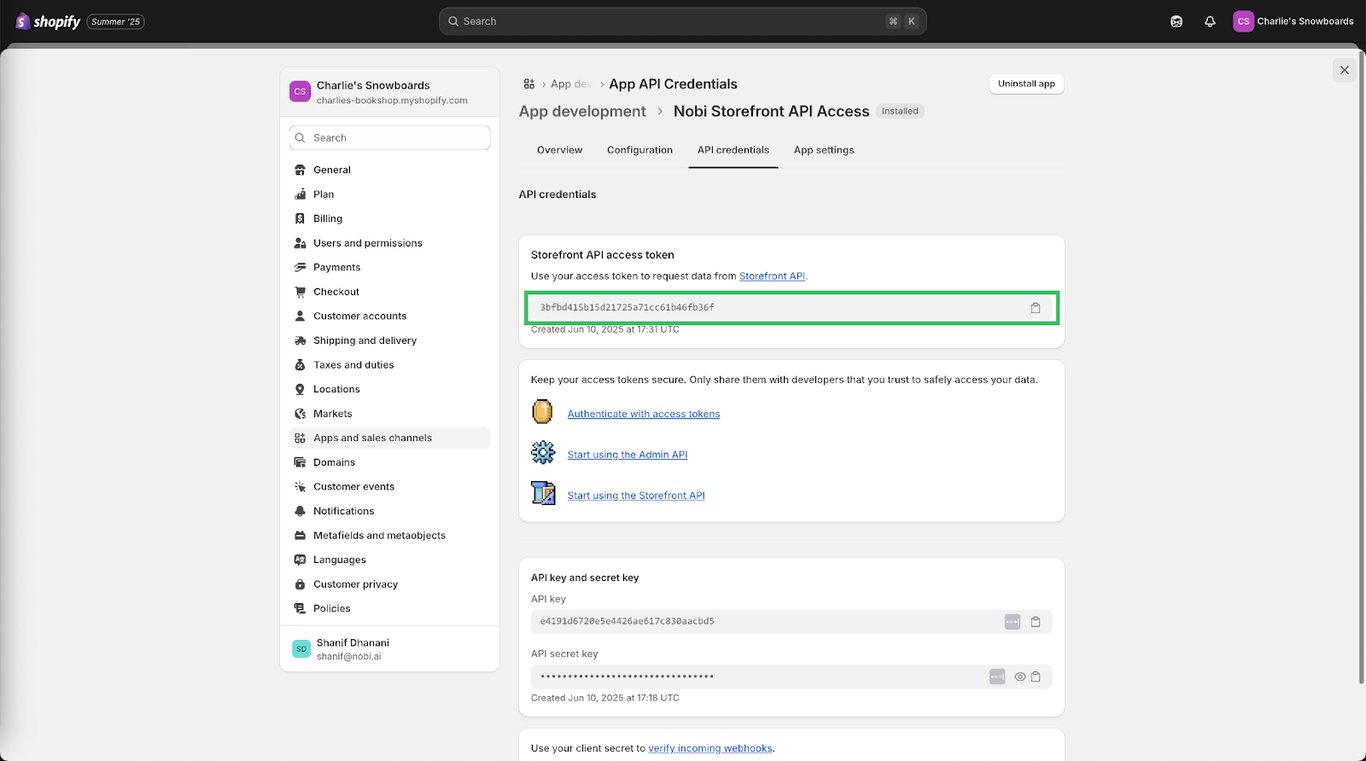The width and height of the screenshot is (1366, 761).
Task: Reveal the API secret key with eye icon
Action: [1020, 677]
